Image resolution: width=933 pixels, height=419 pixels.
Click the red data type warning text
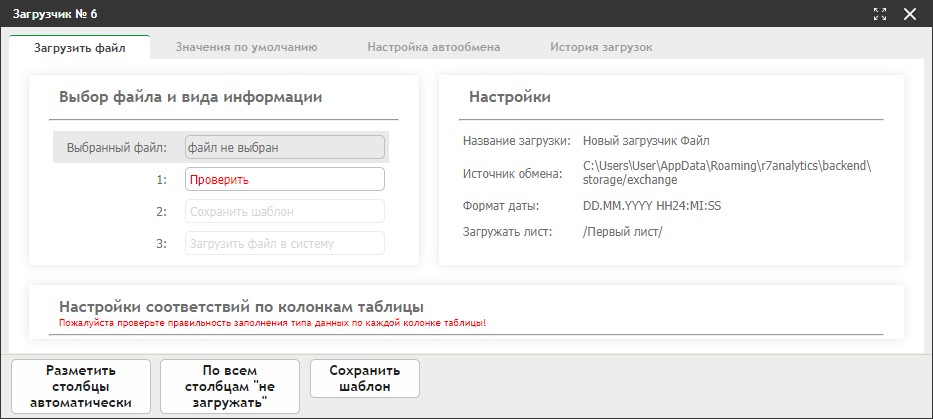273,324
